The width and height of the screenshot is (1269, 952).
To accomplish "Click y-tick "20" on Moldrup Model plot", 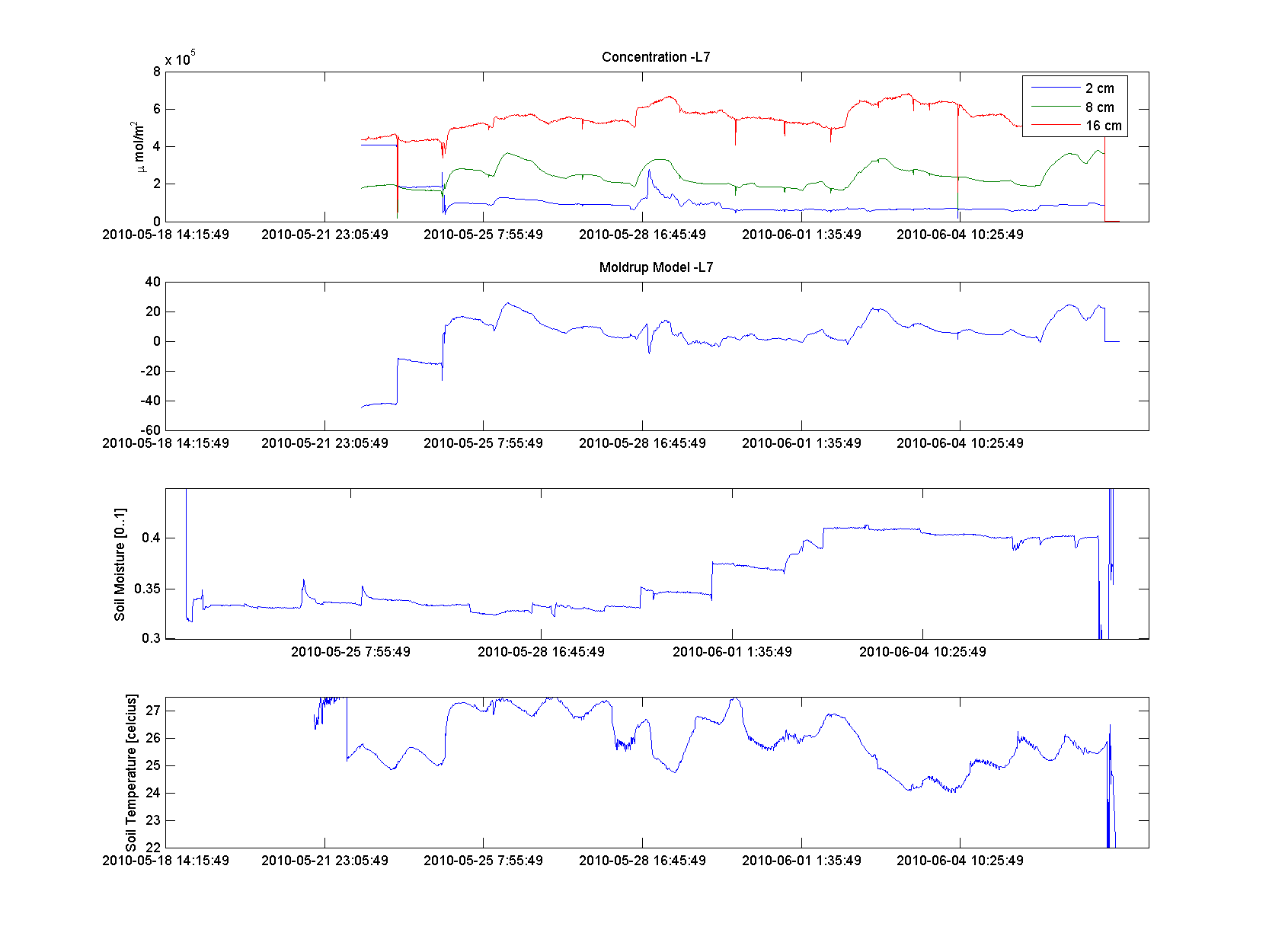I will (153, 311).
